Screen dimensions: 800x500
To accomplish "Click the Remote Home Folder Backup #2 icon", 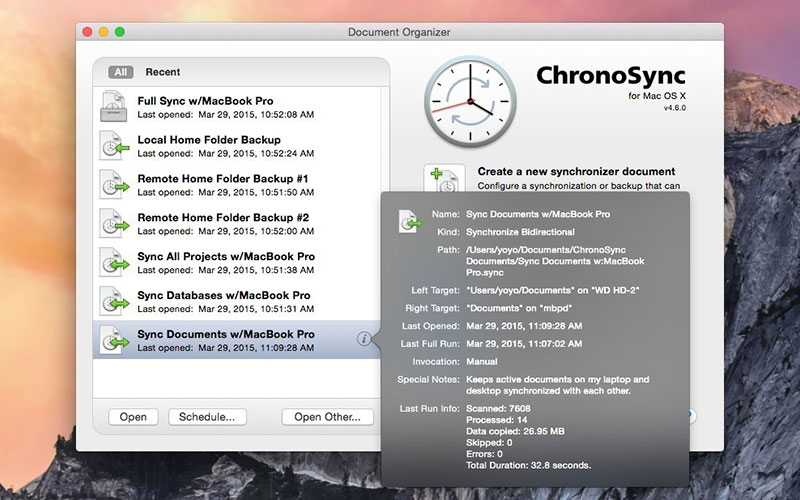I will point(113,223).
